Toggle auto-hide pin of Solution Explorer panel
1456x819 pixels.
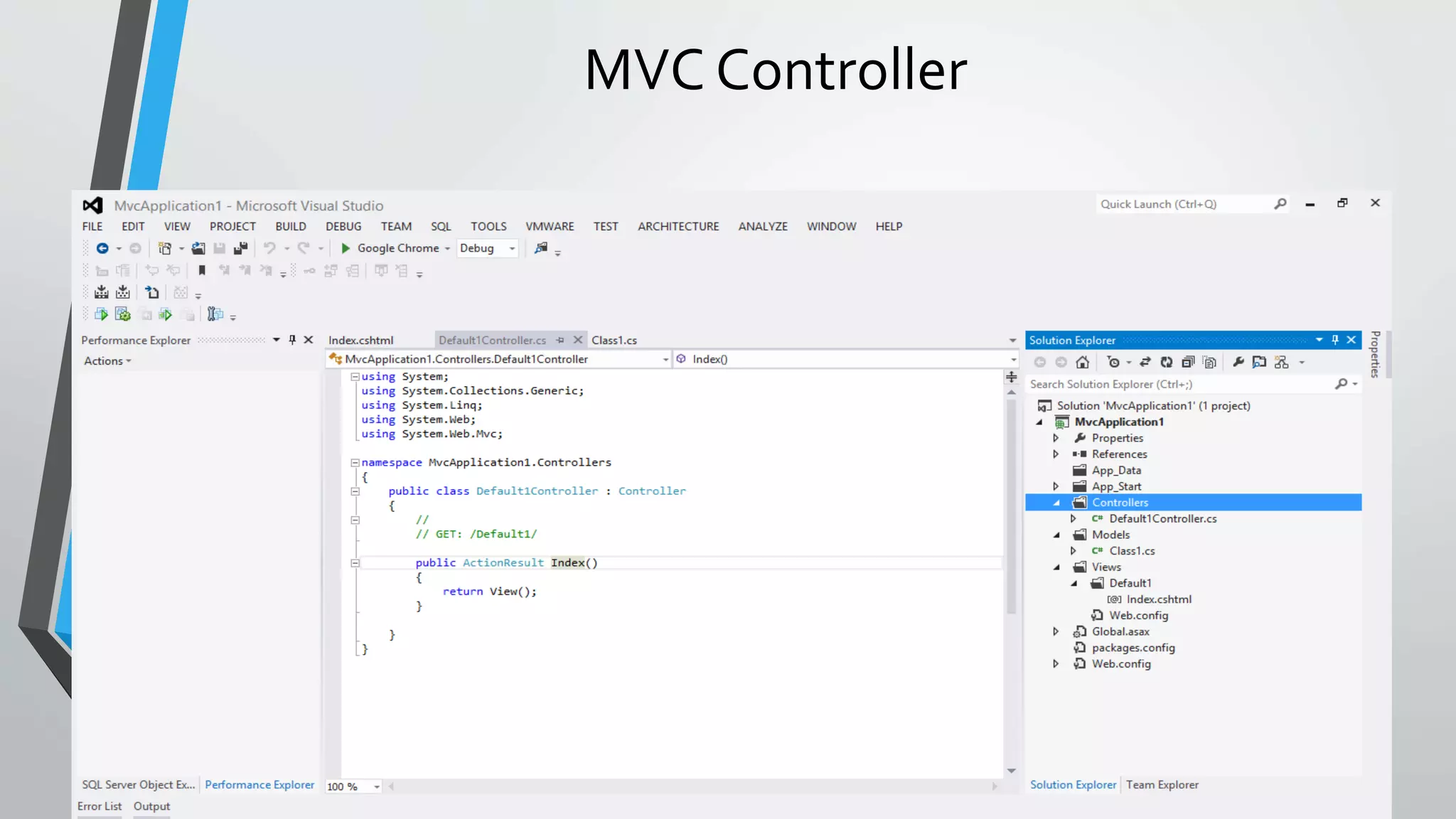pyautogui.click(x=1335, y=340)
